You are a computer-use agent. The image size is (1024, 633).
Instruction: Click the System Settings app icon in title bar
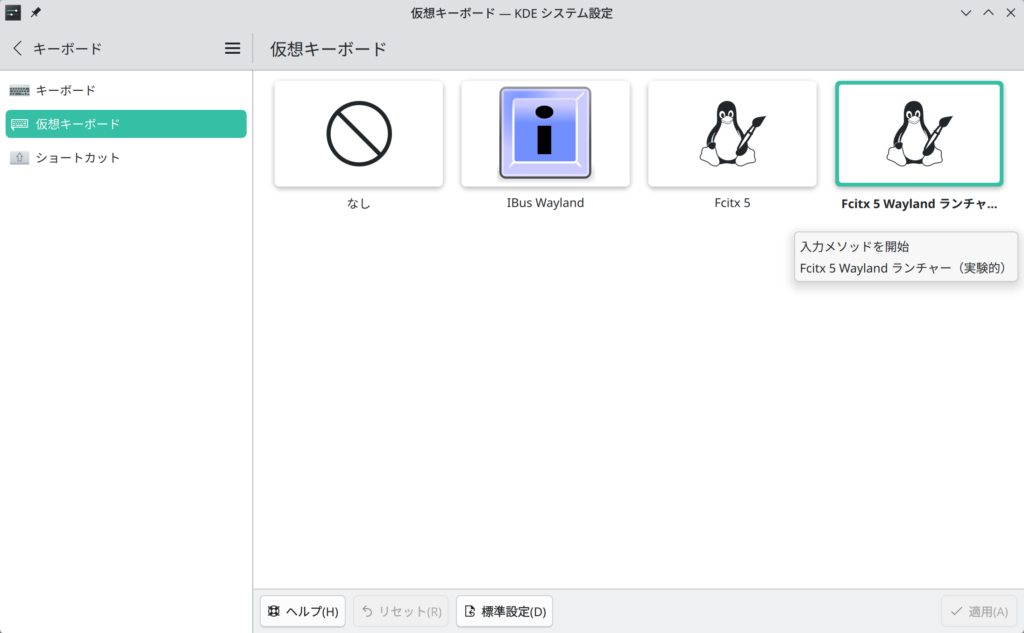(x=13, y=13)
